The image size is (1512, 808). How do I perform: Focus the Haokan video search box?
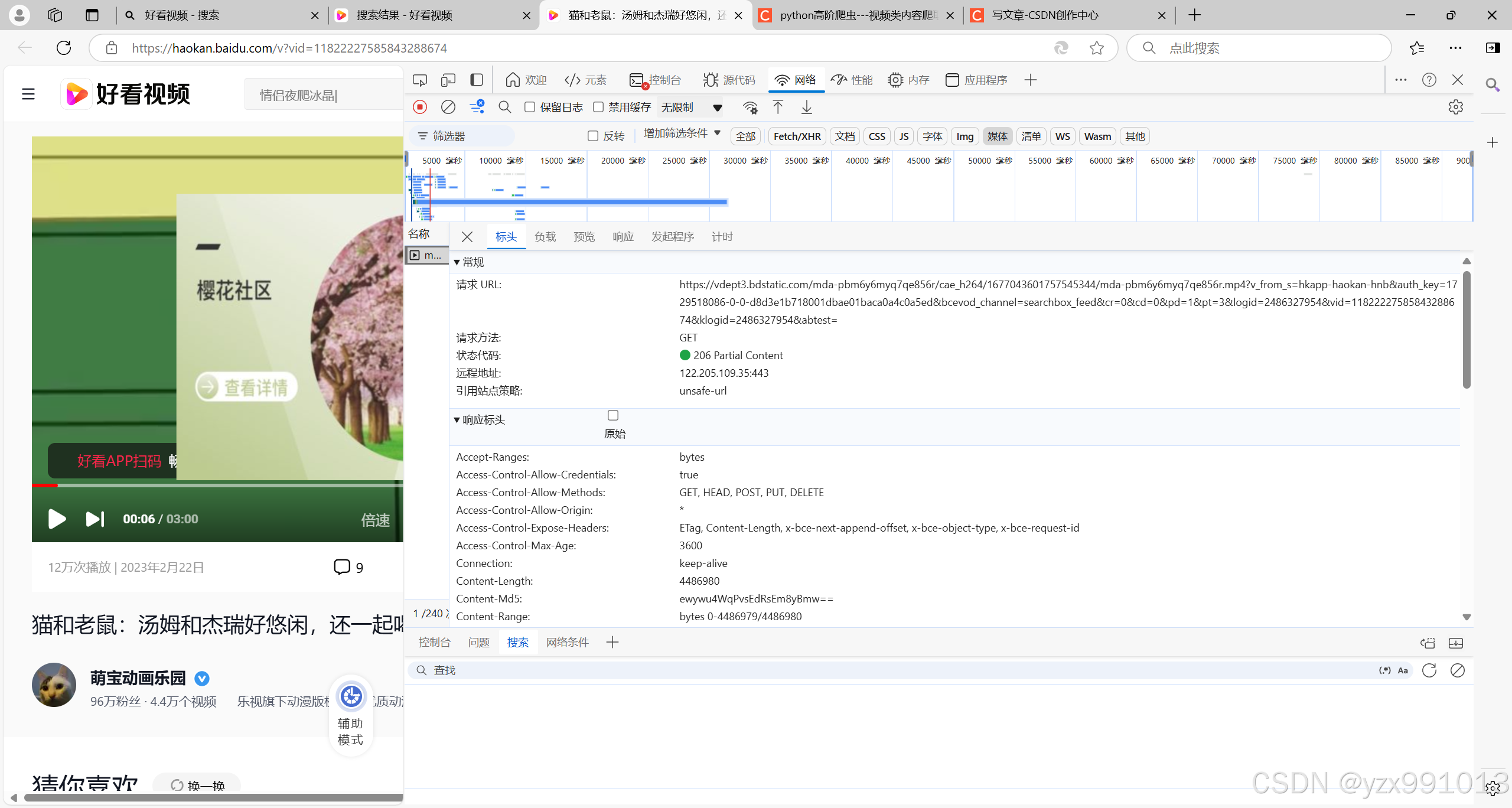pos(324,95)
